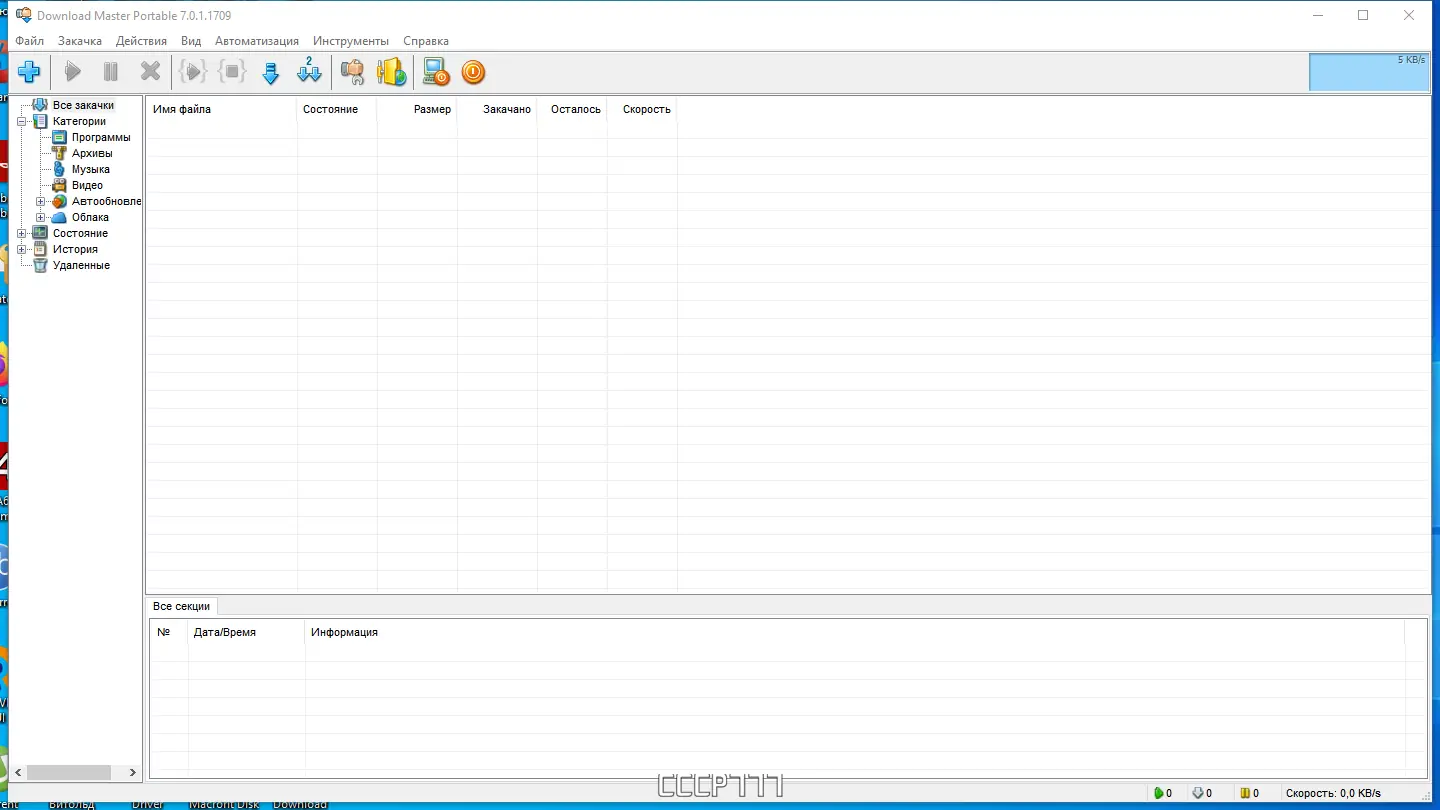Screen dimensions: 1440x810
Task: Click the scheduler icon with the clock overlay
Action: [x=435, y=71]
